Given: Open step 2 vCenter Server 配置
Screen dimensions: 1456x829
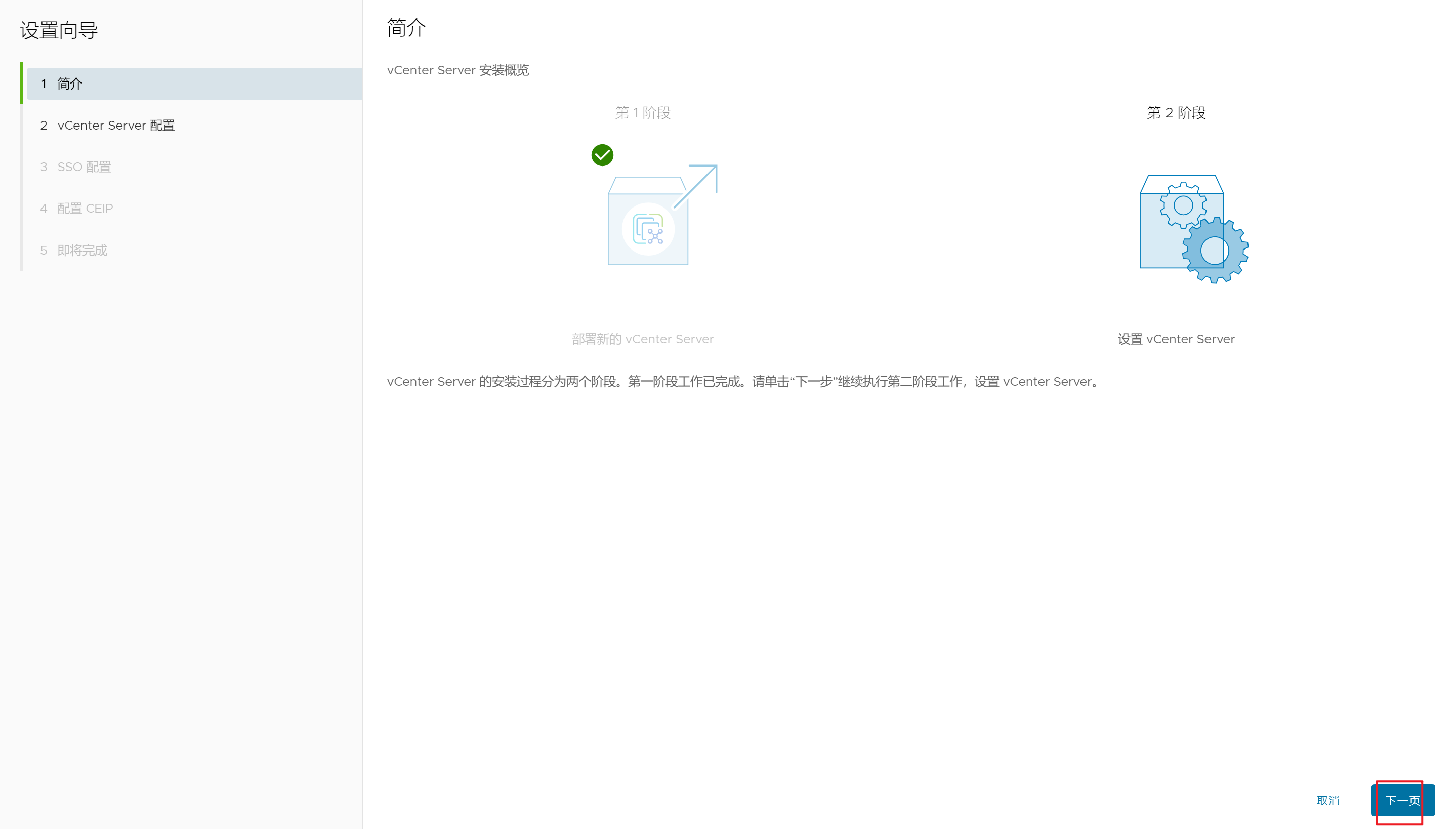Looking at the screenshot, I should tap(115, 126).
